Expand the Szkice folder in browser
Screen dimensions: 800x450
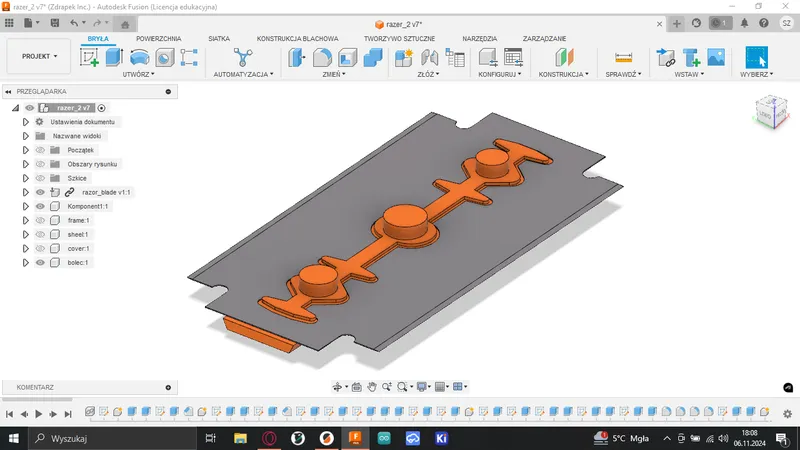26,177
